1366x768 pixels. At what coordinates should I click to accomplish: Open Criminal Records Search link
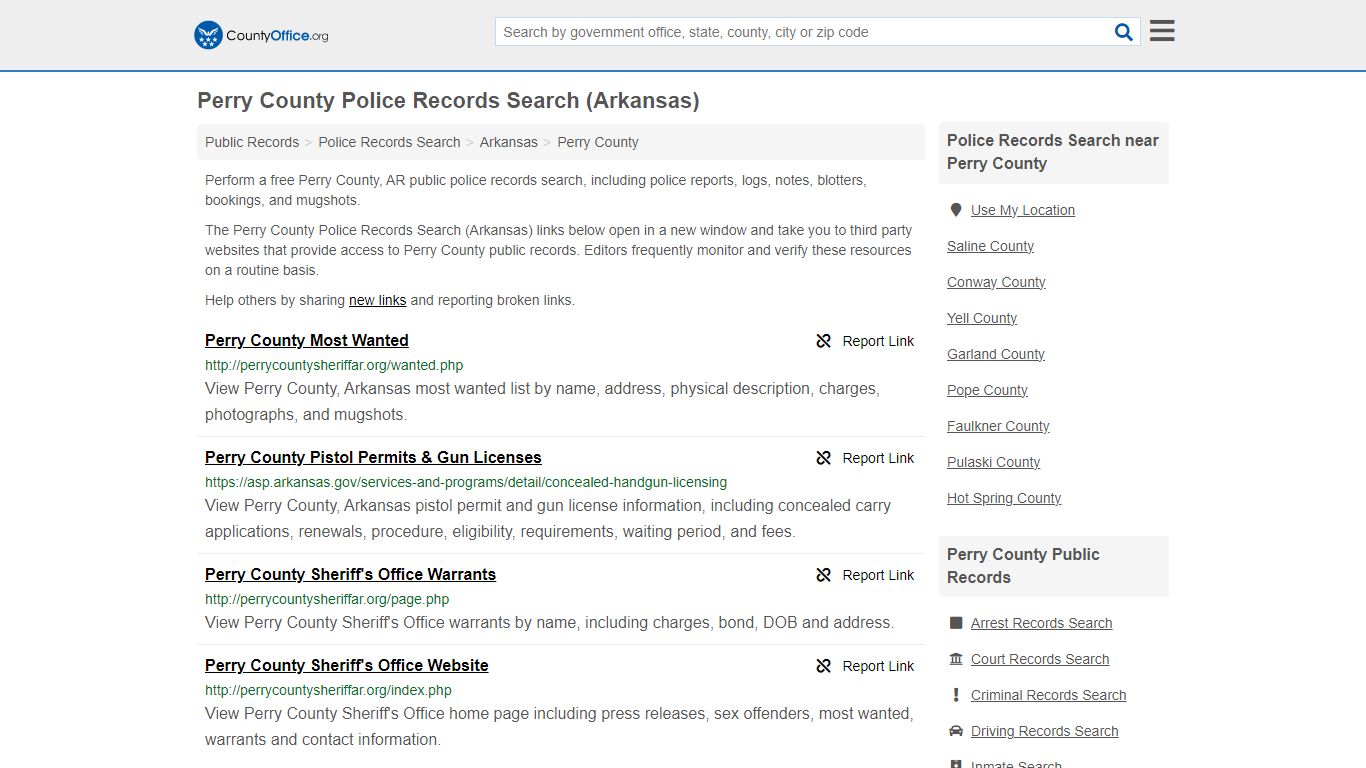click(x=1048, y=695)
